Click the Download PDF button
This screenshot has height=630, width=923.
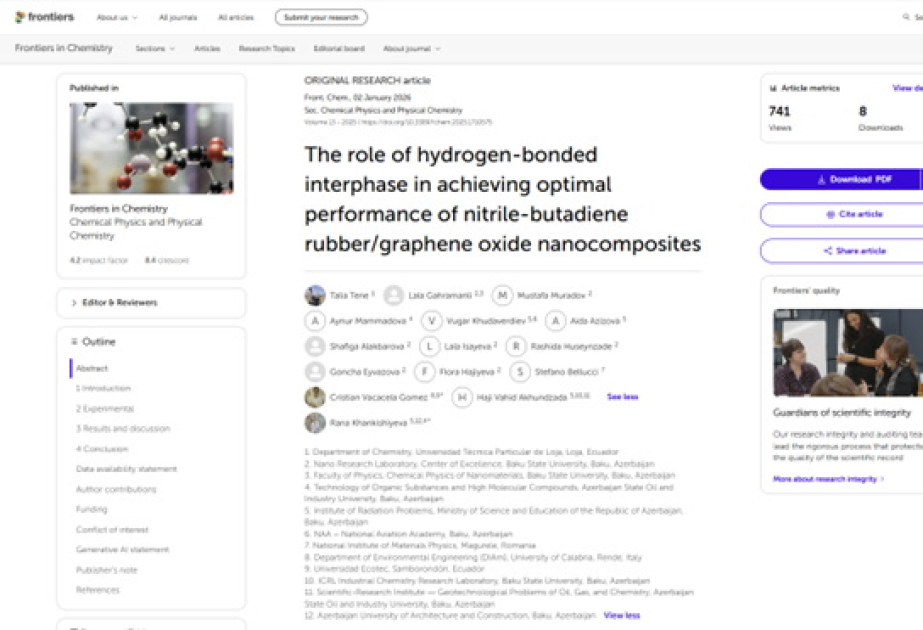click(841, 180)
